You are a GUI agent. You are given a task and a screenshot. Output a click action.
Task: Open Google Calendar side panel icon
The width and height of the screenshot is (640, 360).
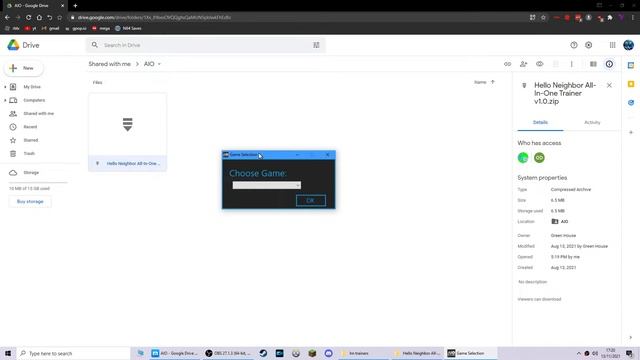[x=631, y=65]
